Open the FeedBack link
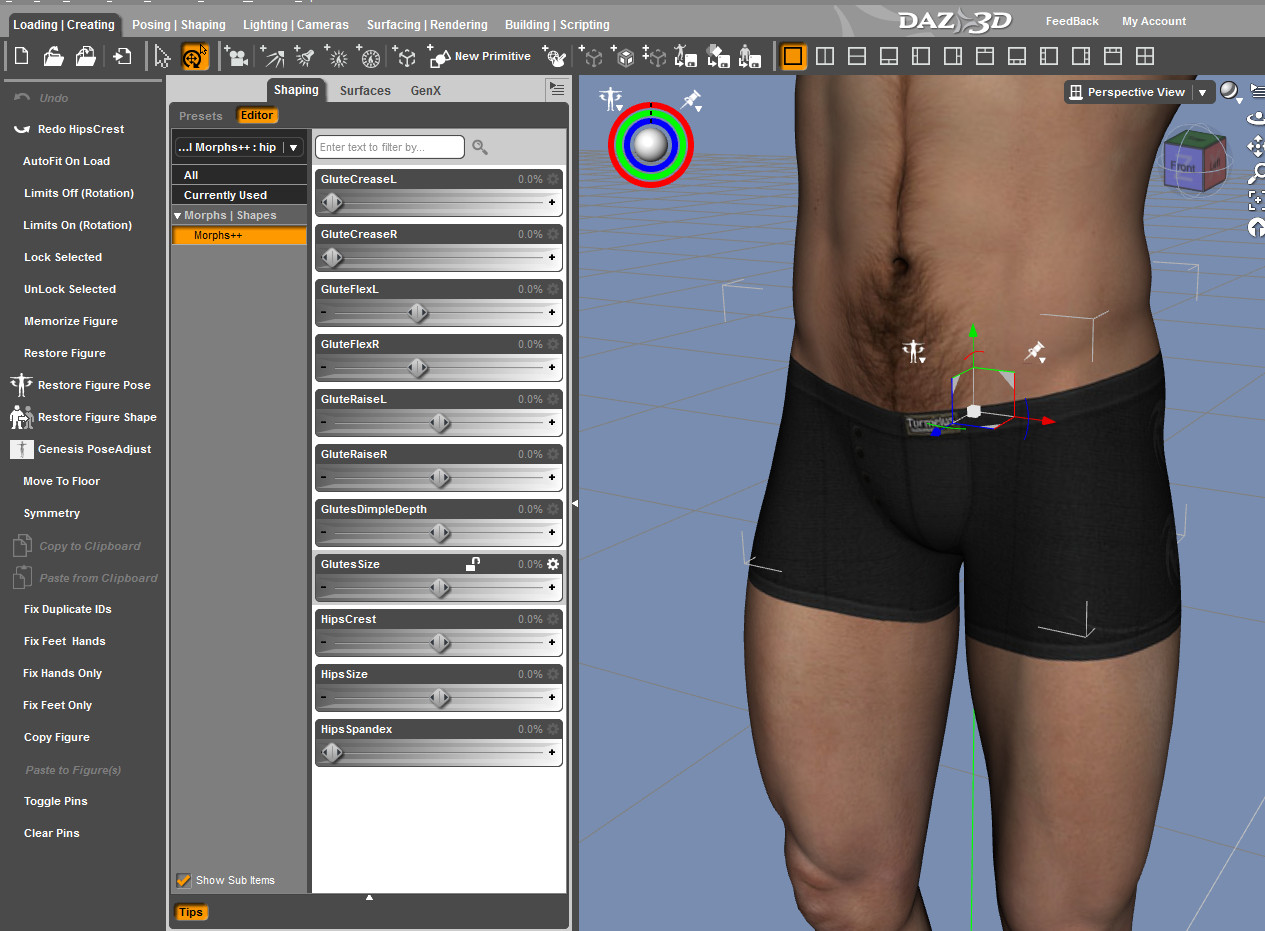1265x931 pixels. (x=1072, y=21)
